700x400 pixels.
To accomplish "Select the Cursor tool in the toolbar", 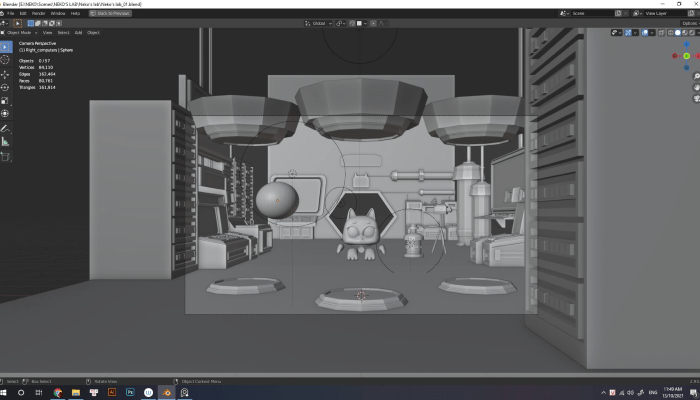I will pos(5,59).
